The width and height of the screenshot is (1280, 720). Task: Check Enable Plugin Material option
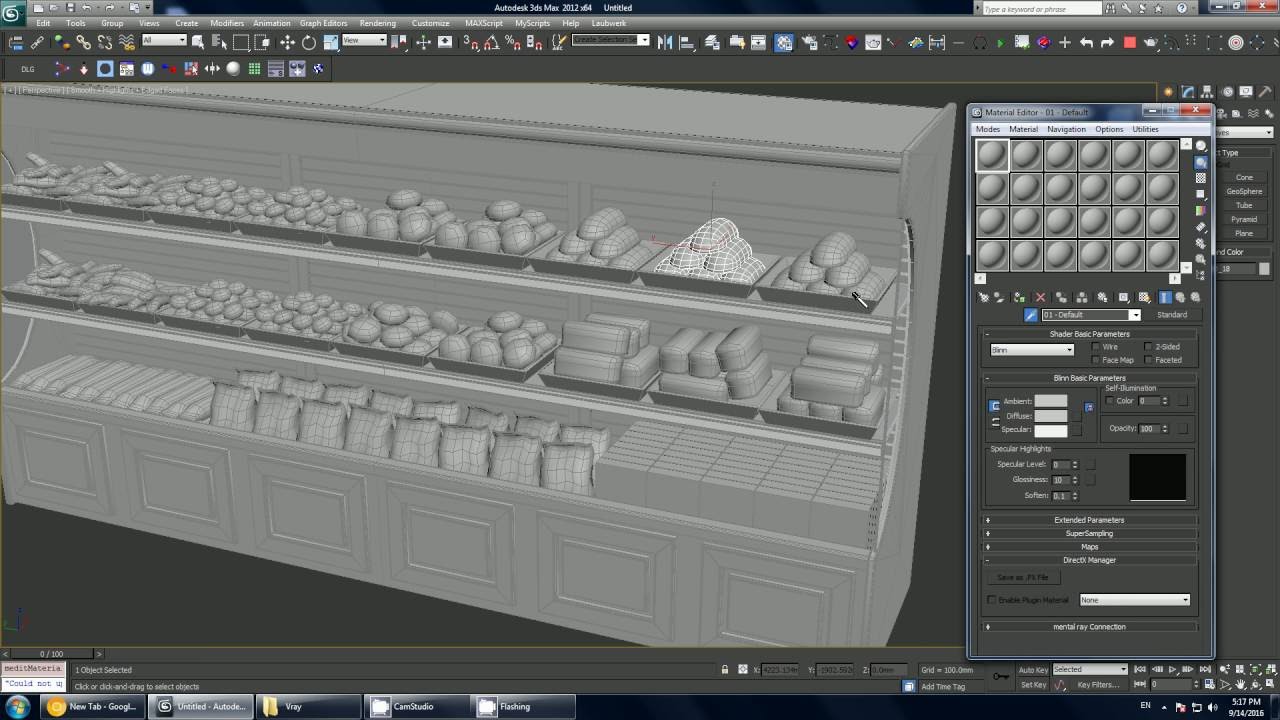[992, 600]
